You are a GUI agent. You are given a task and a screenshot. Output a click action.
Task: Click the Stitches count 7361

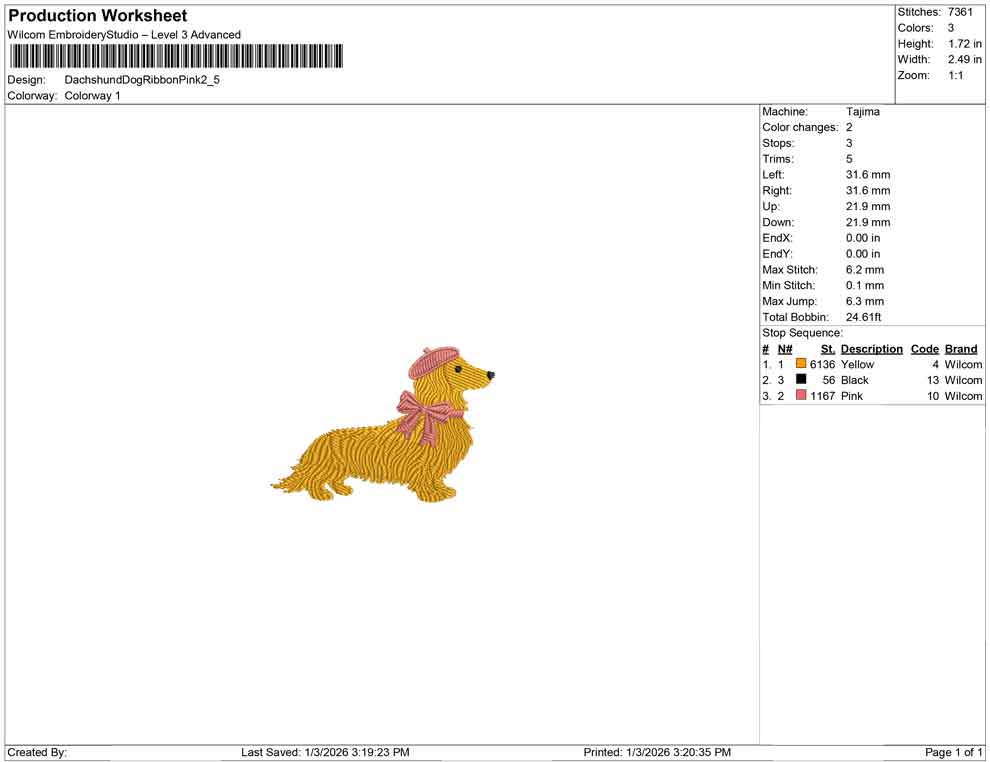pyautogui.click(x=960, y=12)
